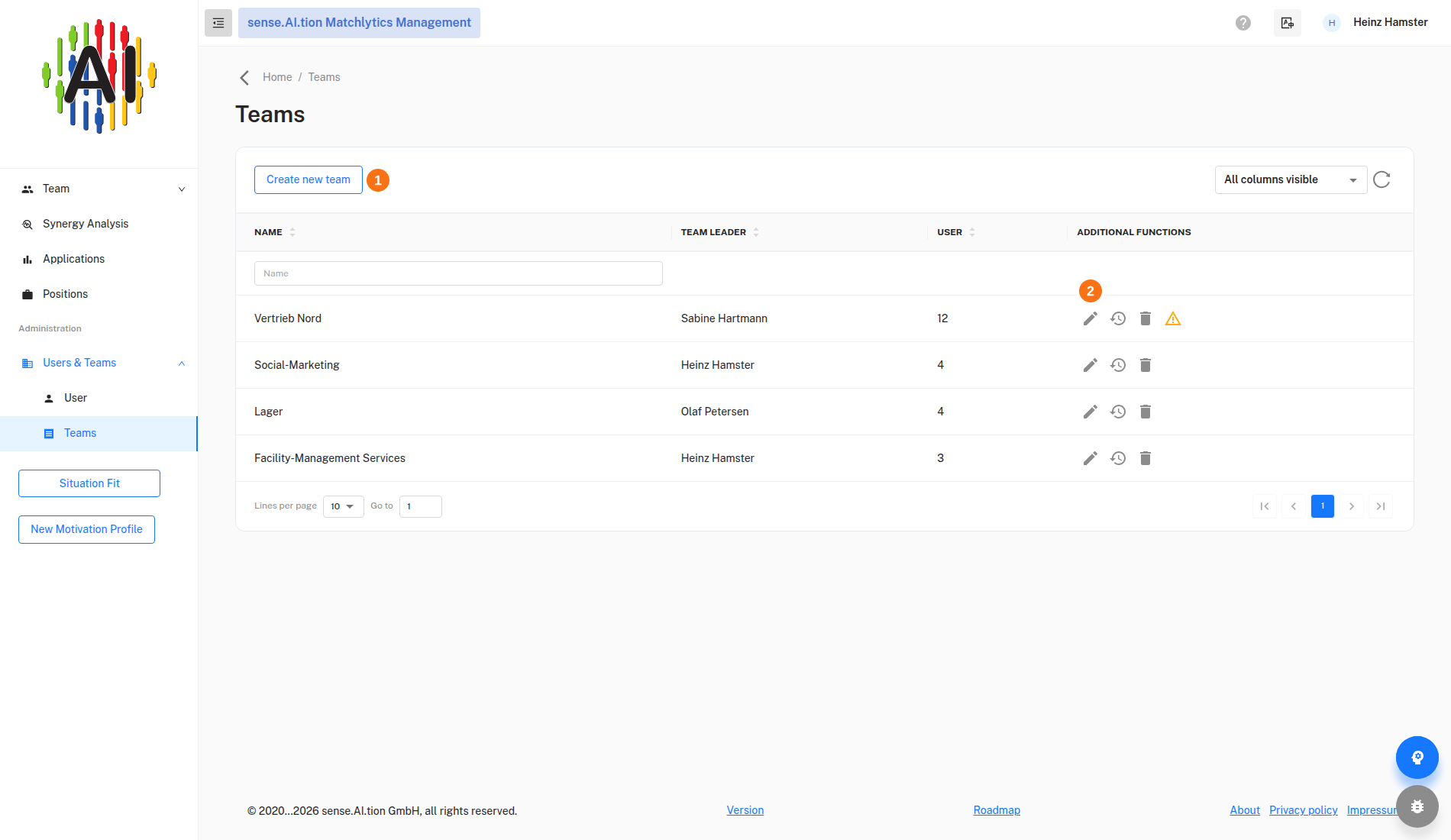Click New Motivation Profile button
1451x840 pixels.
click(x=86, y=529)
